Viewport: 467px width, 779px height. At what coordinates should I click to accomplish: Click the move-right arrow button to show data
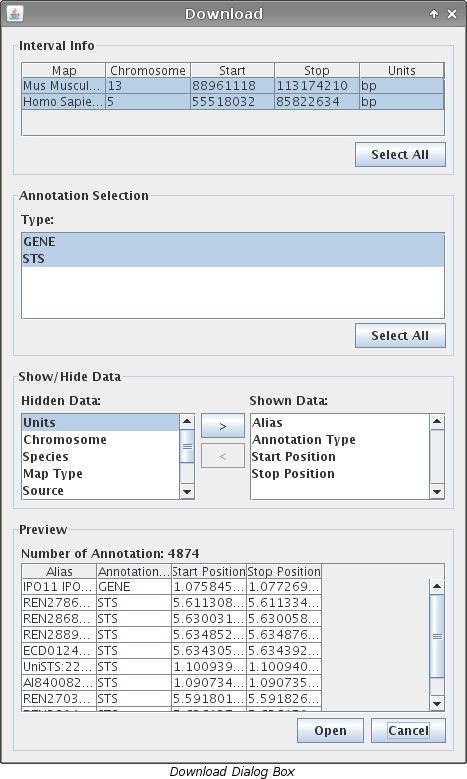[x=223, y=426]
